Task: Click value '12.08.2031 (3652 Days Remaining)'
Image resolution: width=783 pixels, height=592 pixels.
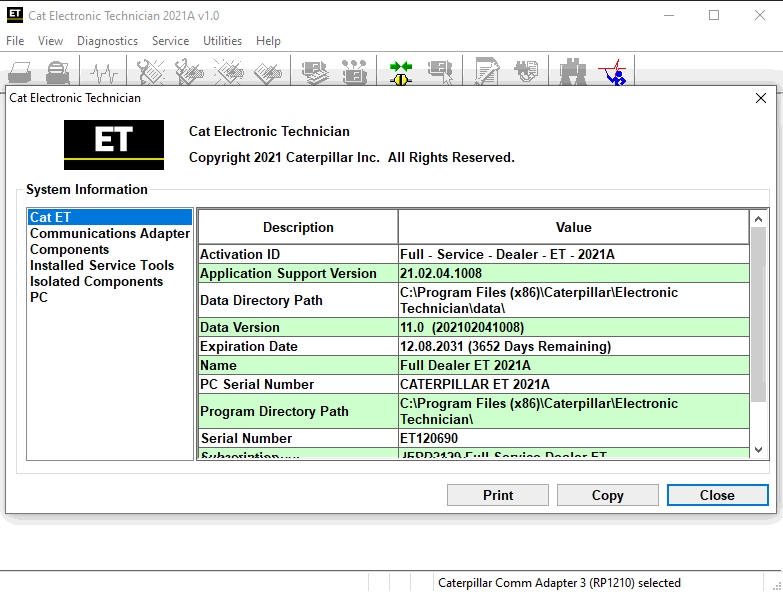Action: click(574, 346)
